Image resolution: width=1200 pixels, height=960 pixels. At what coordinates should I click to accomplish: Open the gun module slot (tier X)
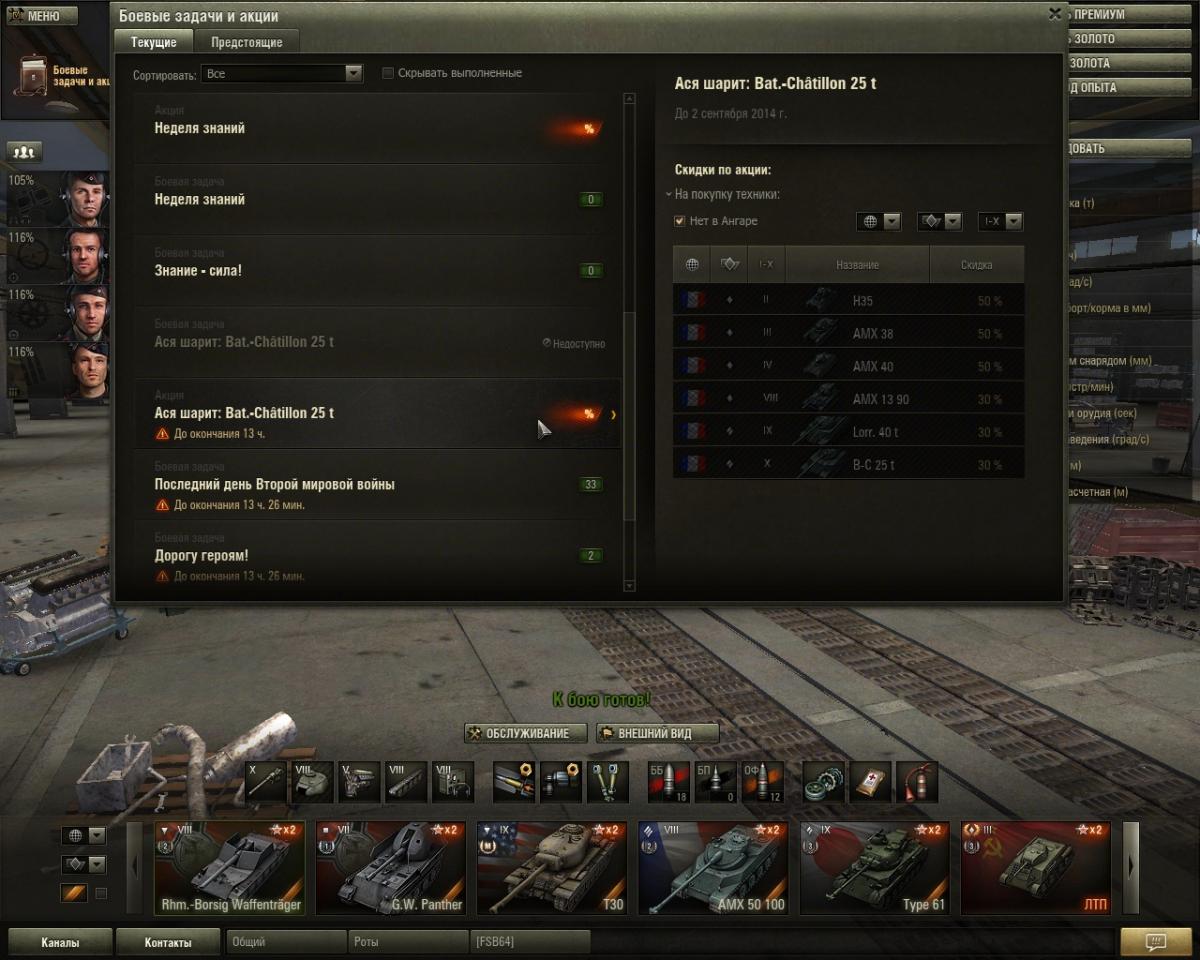click(267, 781)
